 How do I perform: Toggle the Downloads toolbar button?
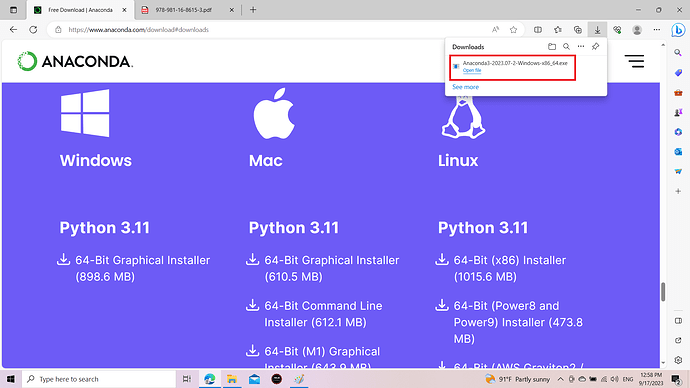(x=597, y=29)
